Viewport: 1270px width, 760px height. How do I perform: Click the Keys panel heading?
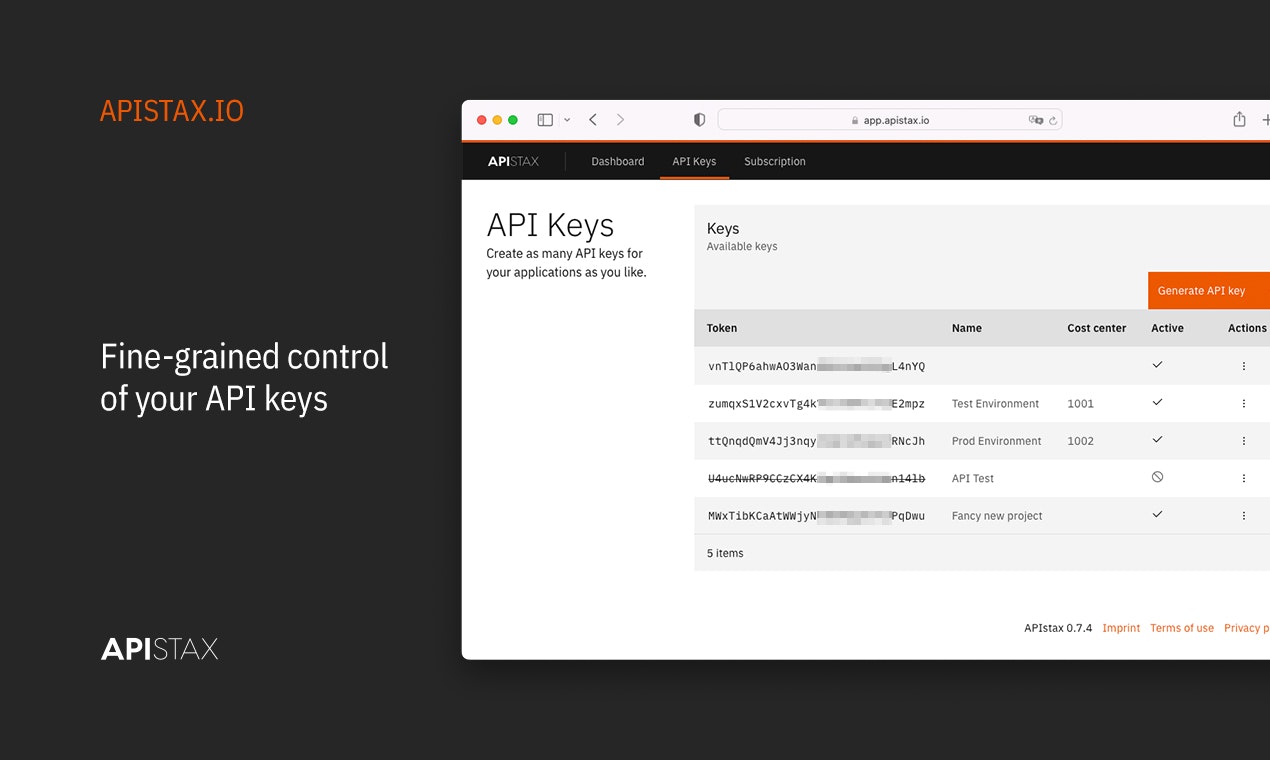pos(723,229)
